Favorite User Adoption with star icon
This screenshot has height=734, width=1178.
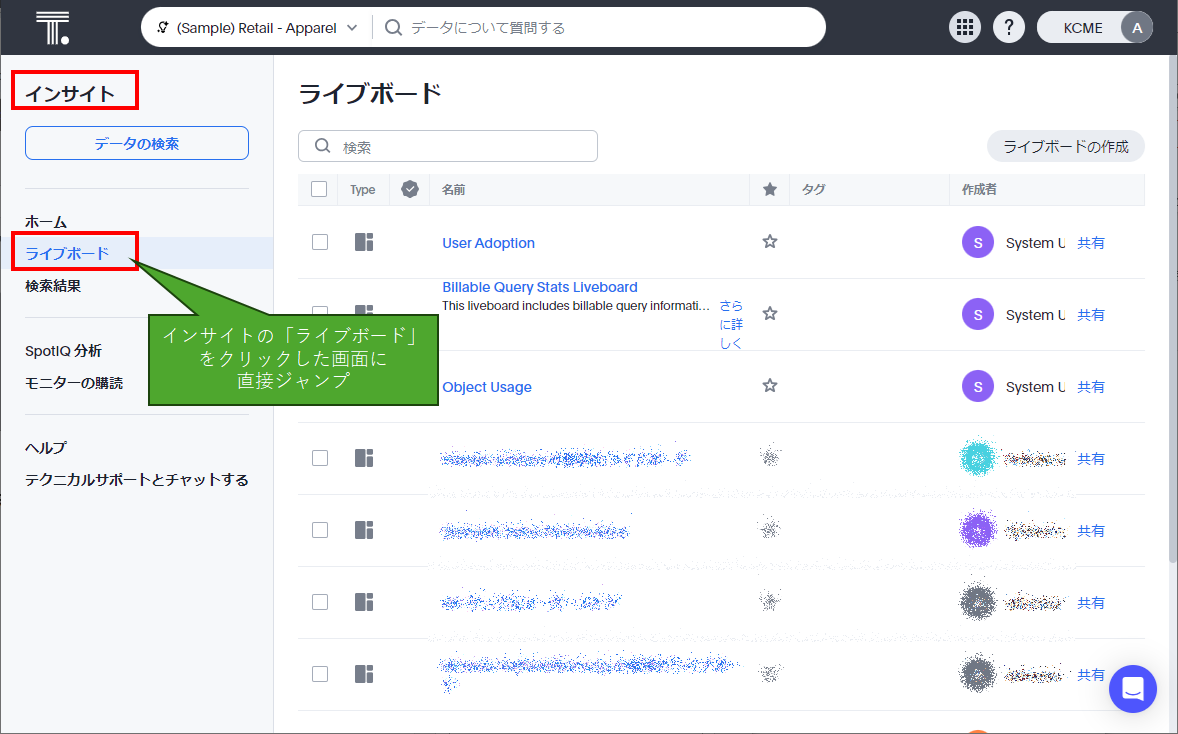tap(770, 242)
